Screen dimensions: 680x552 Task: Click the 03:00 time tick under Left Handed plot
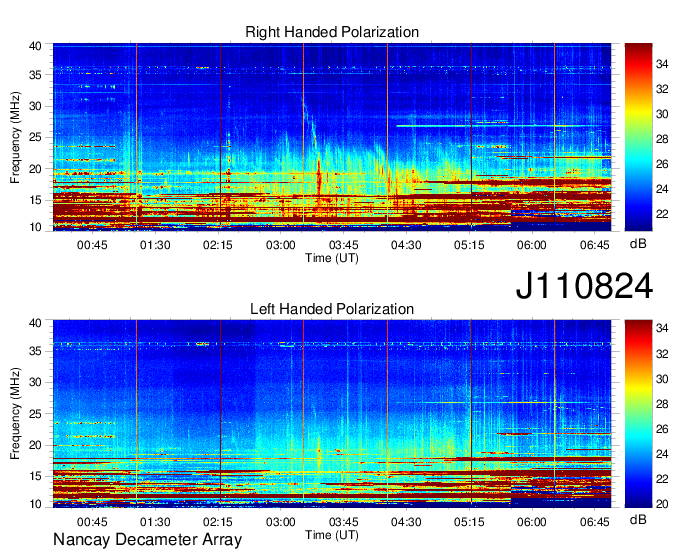281,522
